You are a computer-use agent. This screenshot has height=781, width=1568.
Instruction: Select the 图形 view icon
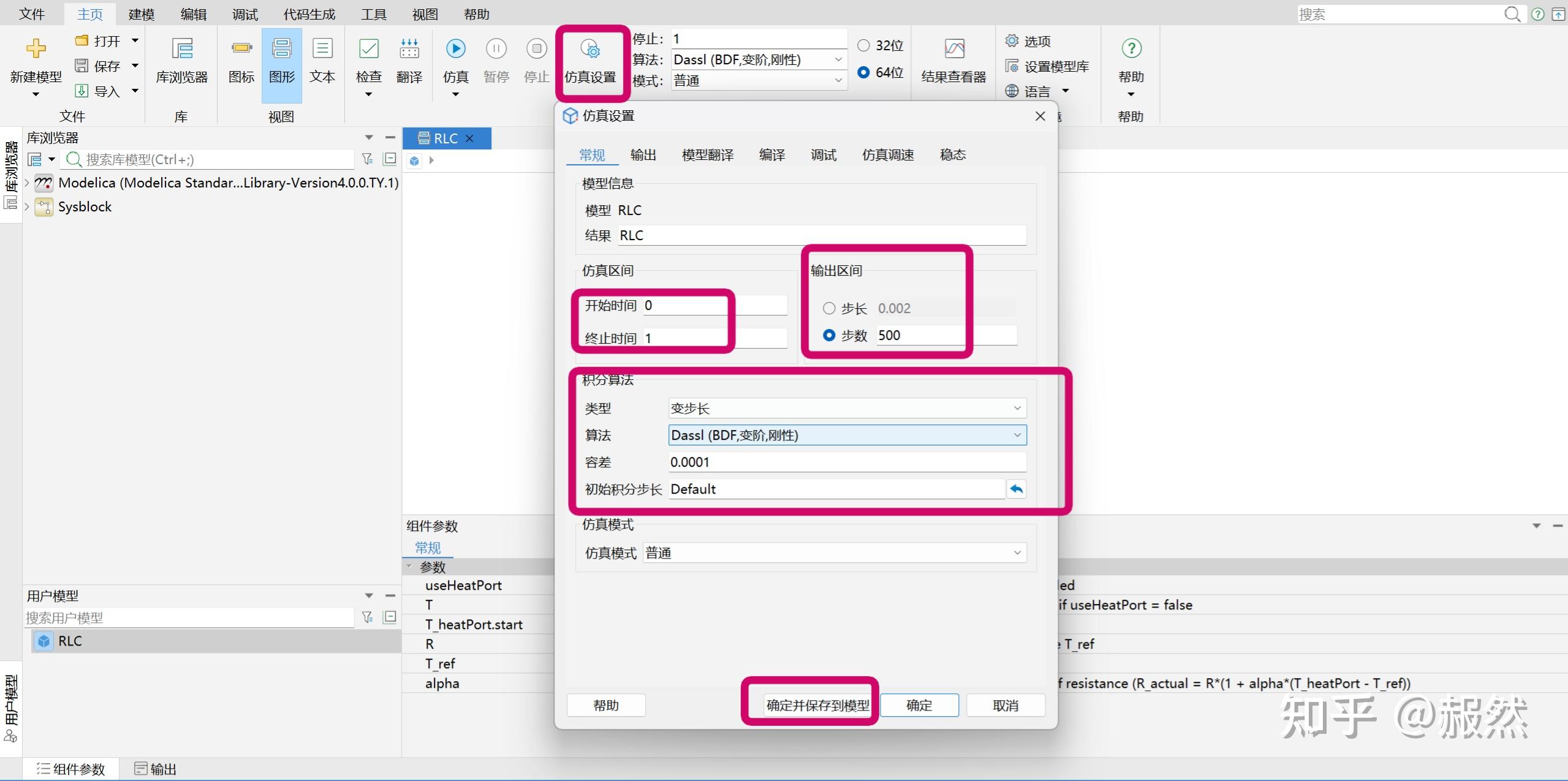click(x=282, y=48)
